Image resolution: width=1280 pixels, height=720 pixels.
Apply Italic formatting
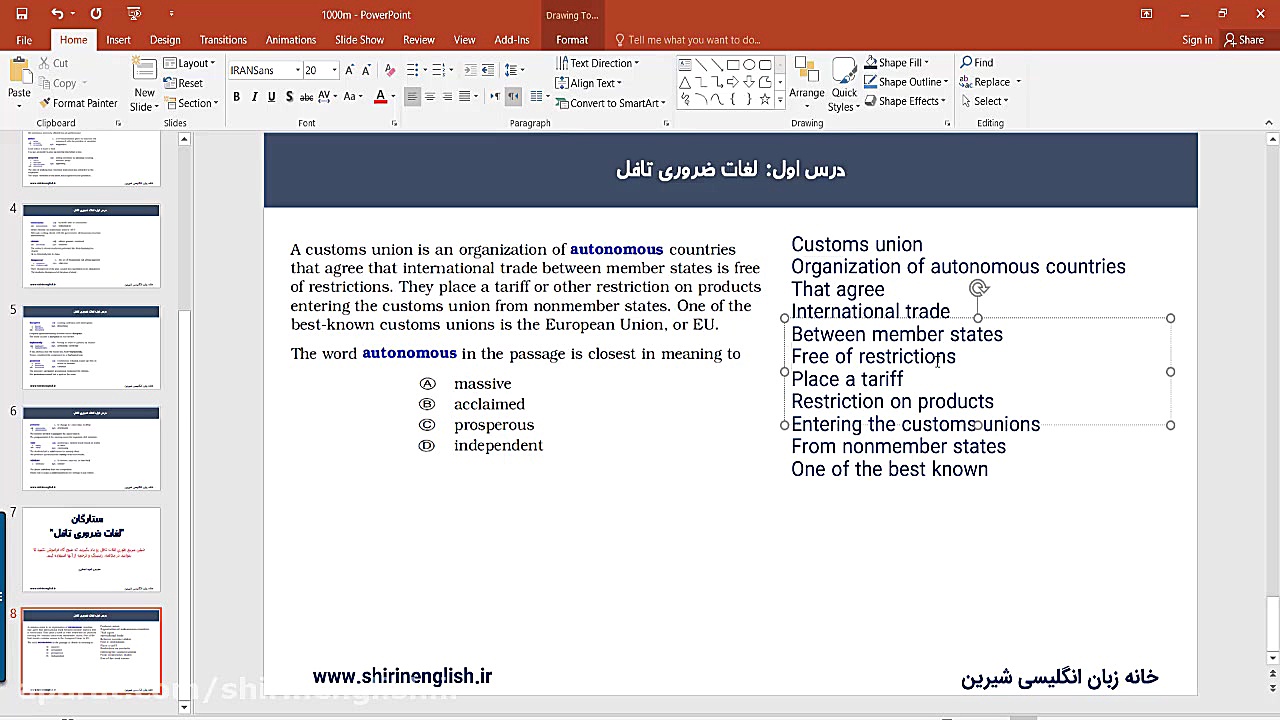point(254,97)
